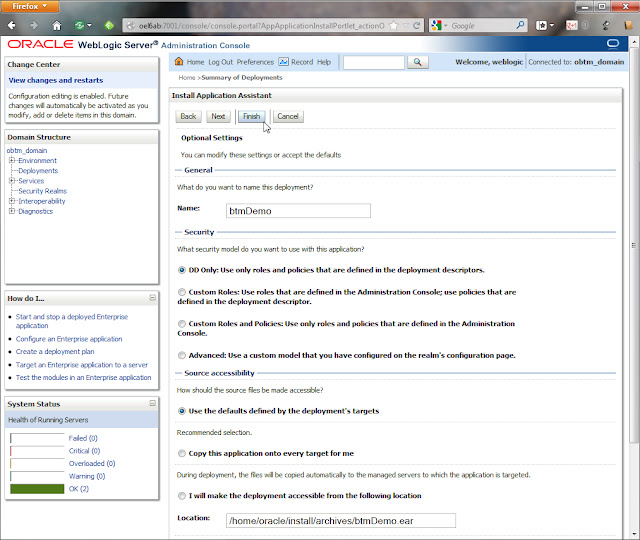Open obtm_domain root node
The image size is (640, 540).
point(27,151)
